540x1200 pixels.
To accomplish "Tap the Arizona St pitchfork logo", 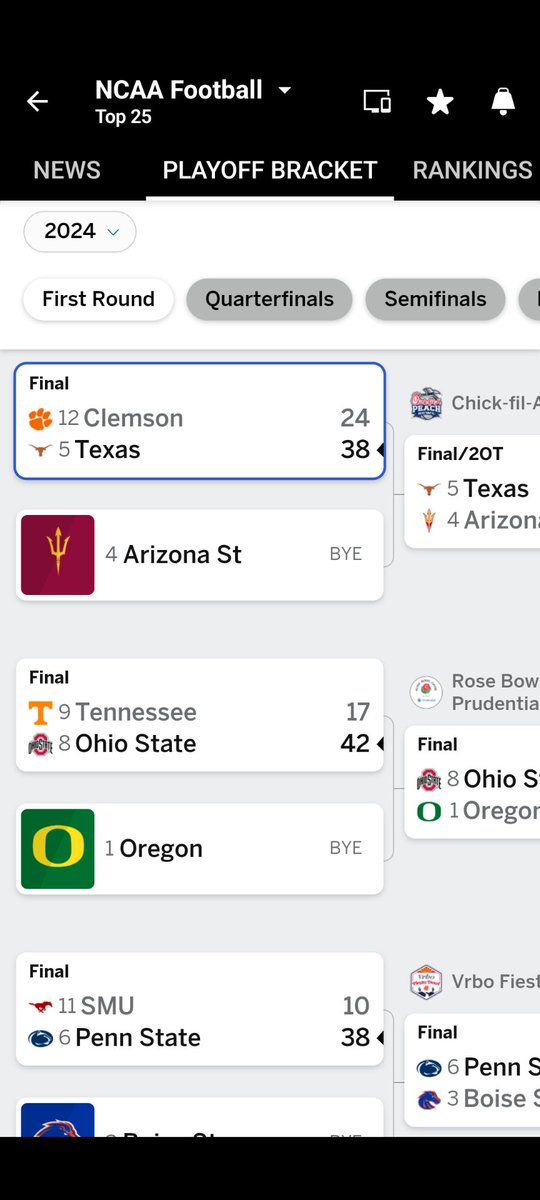I will click(58, 555).
